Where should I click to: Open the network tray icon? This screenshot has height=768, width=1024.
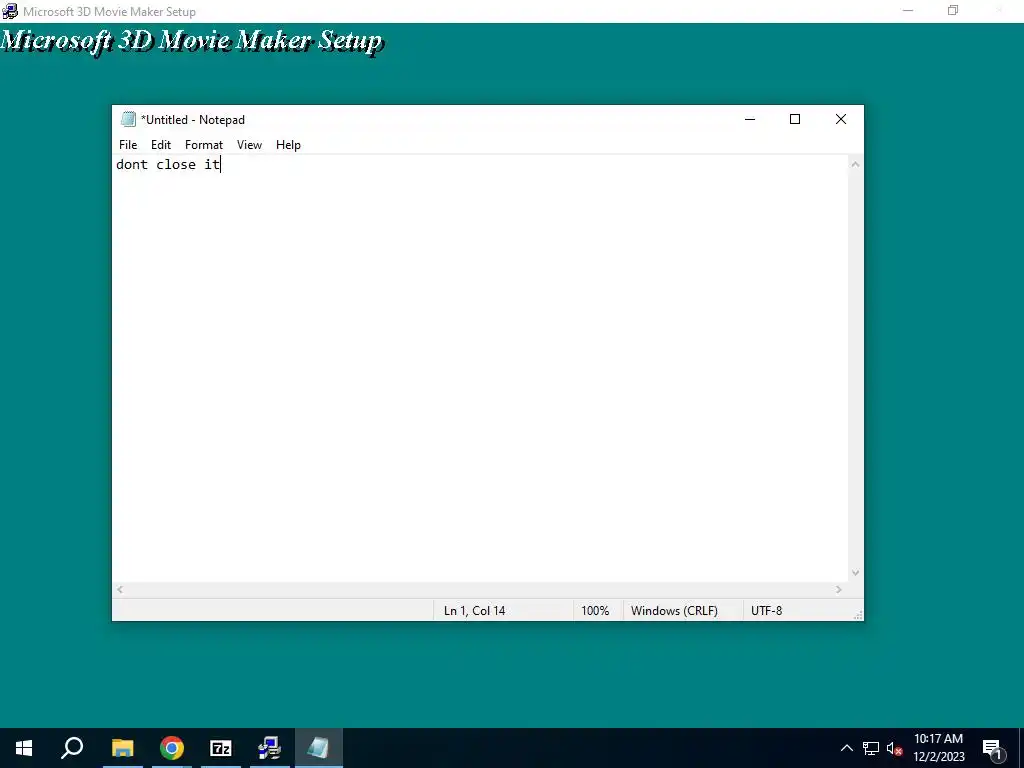tap(871, 748)
